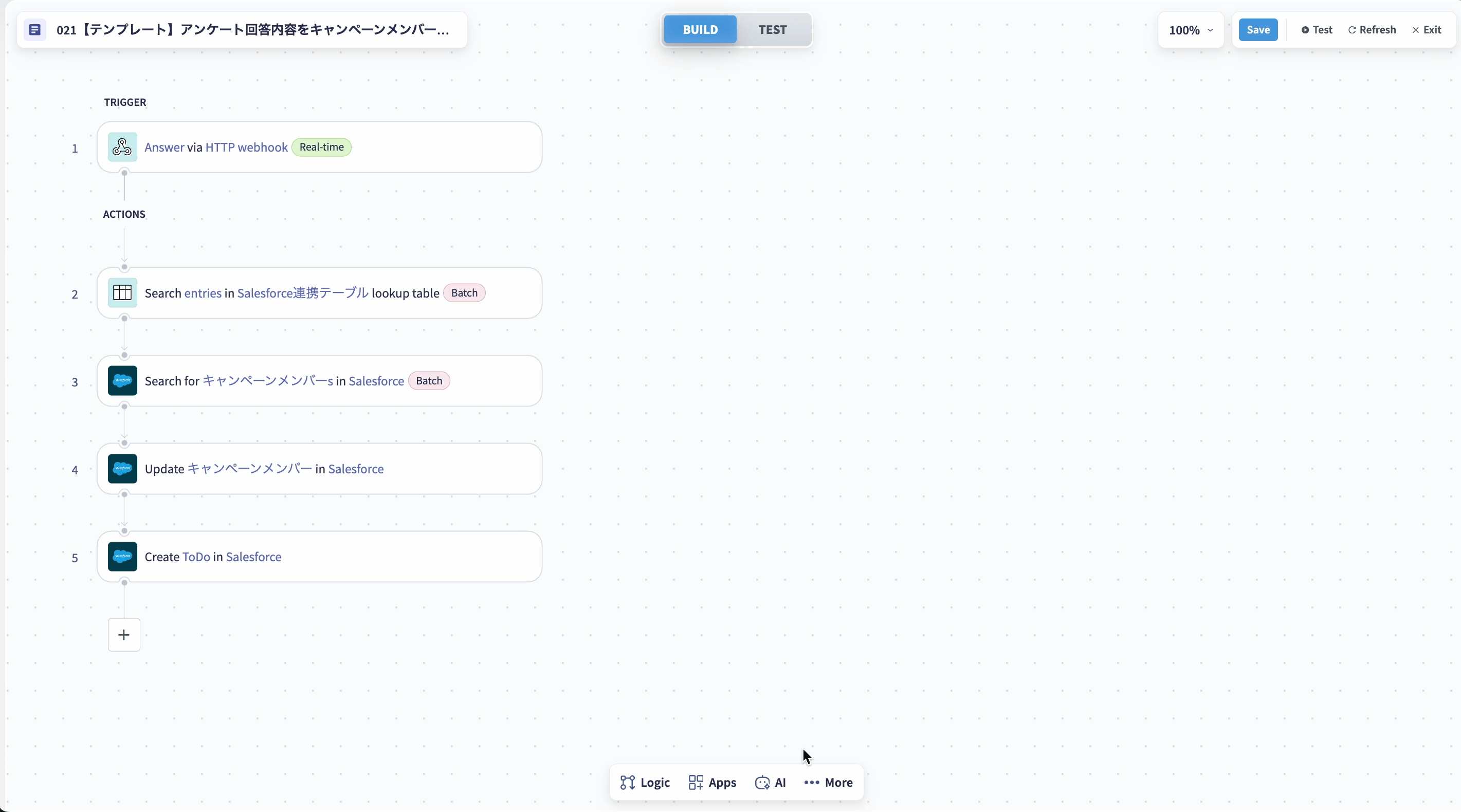Click the Batch badge on the lookup table step
This screenshot has height=812, width=1461.
click(465, 292)
